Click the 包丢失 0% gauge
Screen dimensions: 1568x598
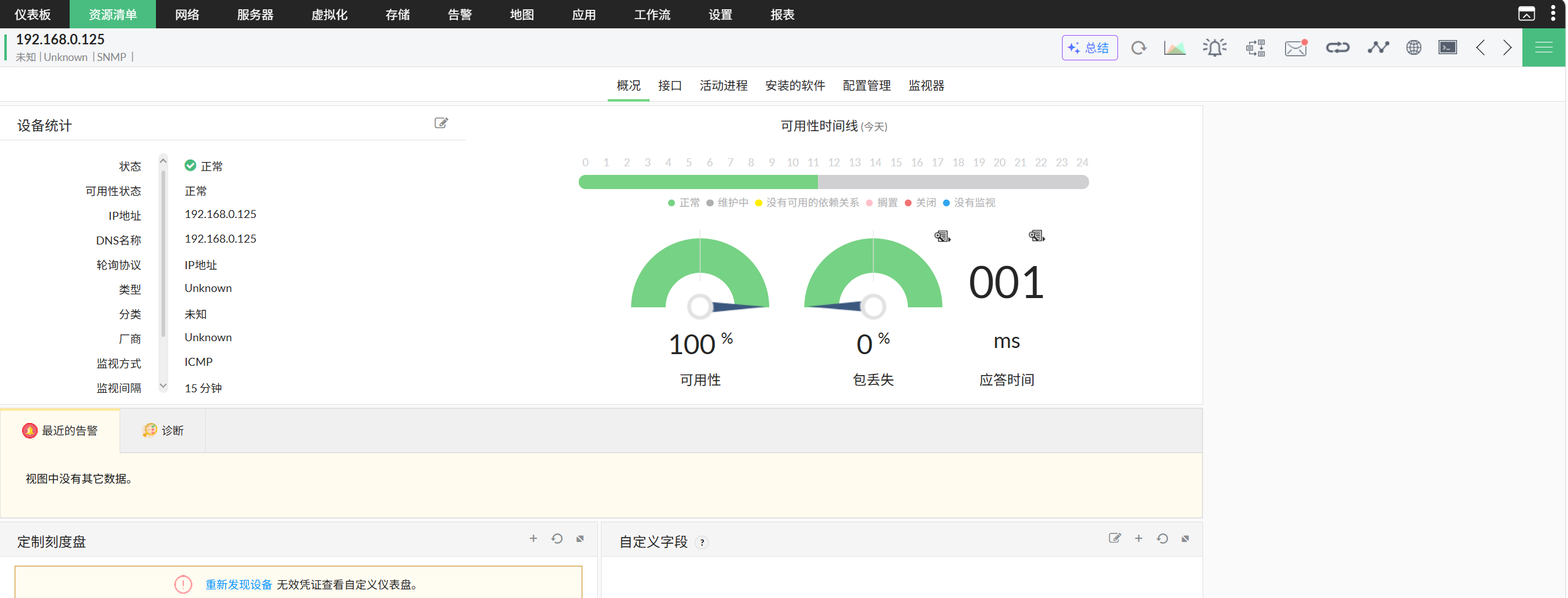point(873,273)
